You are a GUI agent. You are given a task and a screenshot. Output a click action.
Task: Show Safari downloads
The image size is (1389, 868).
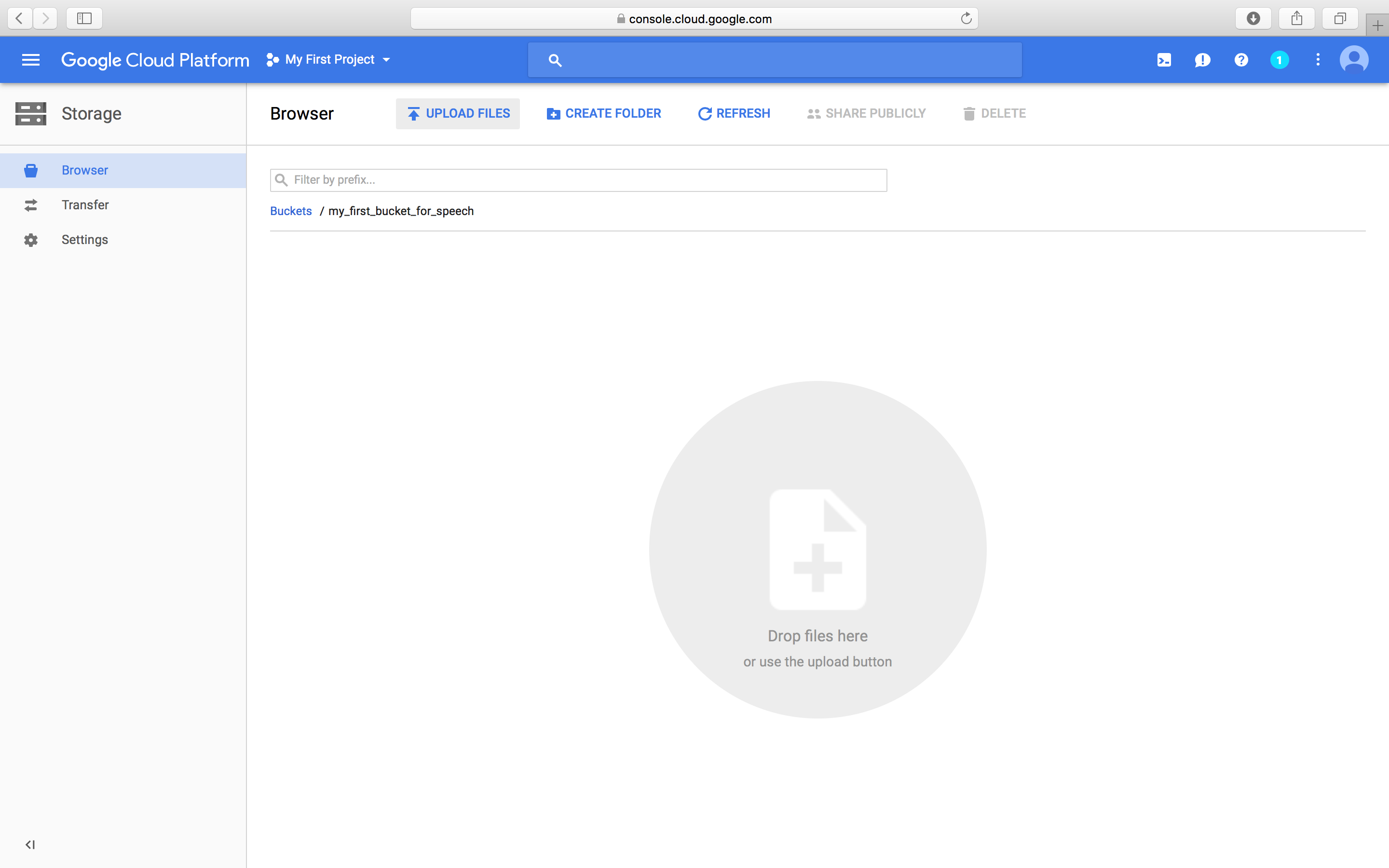click(1253, 18)
